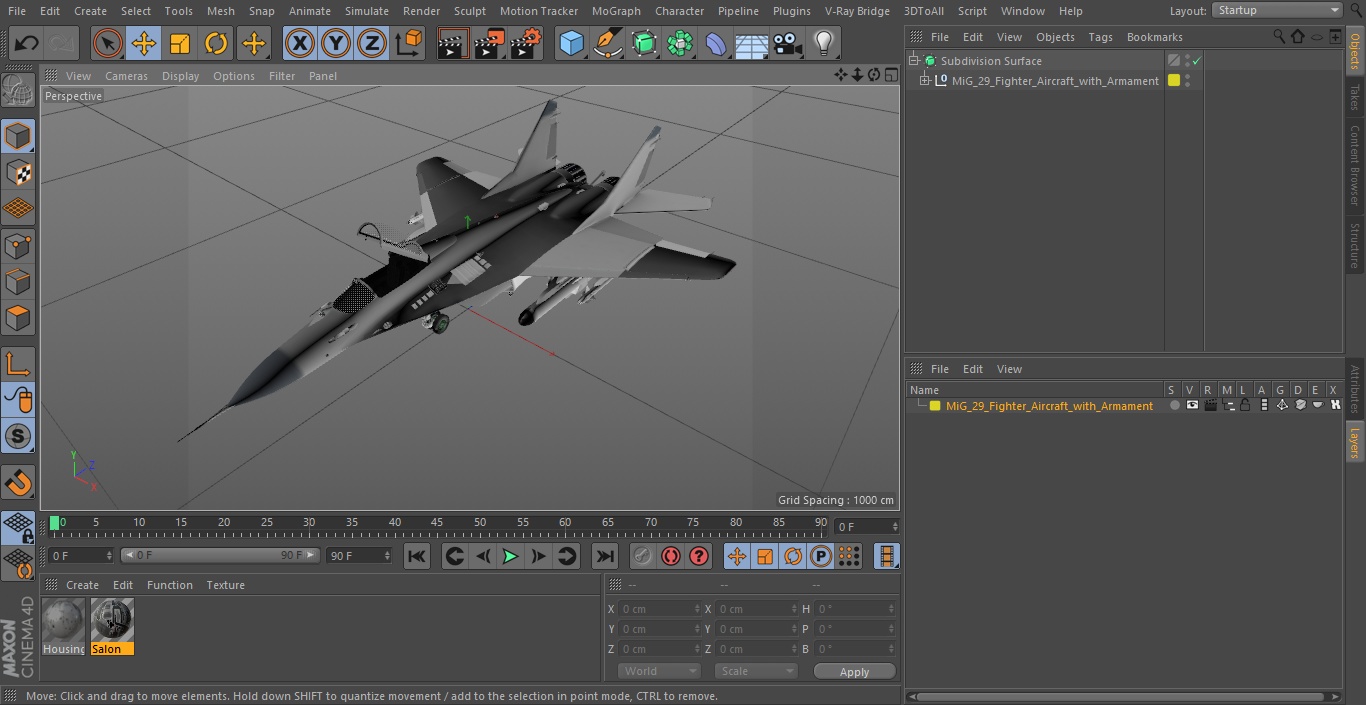Screen dimensions: 1366x705
Task: Toggle the viewport maximize icon
Action: (890, 75)
